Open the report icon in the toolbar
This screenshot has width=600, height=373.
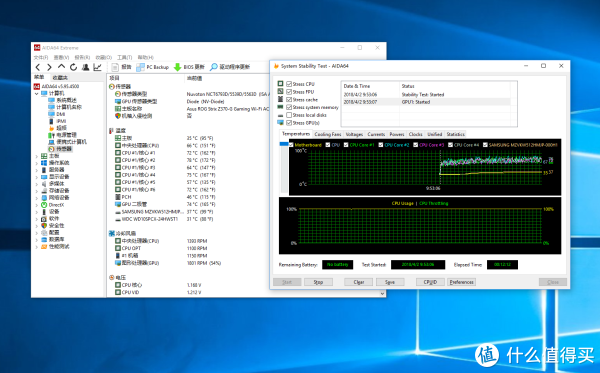tap(115, 67)
